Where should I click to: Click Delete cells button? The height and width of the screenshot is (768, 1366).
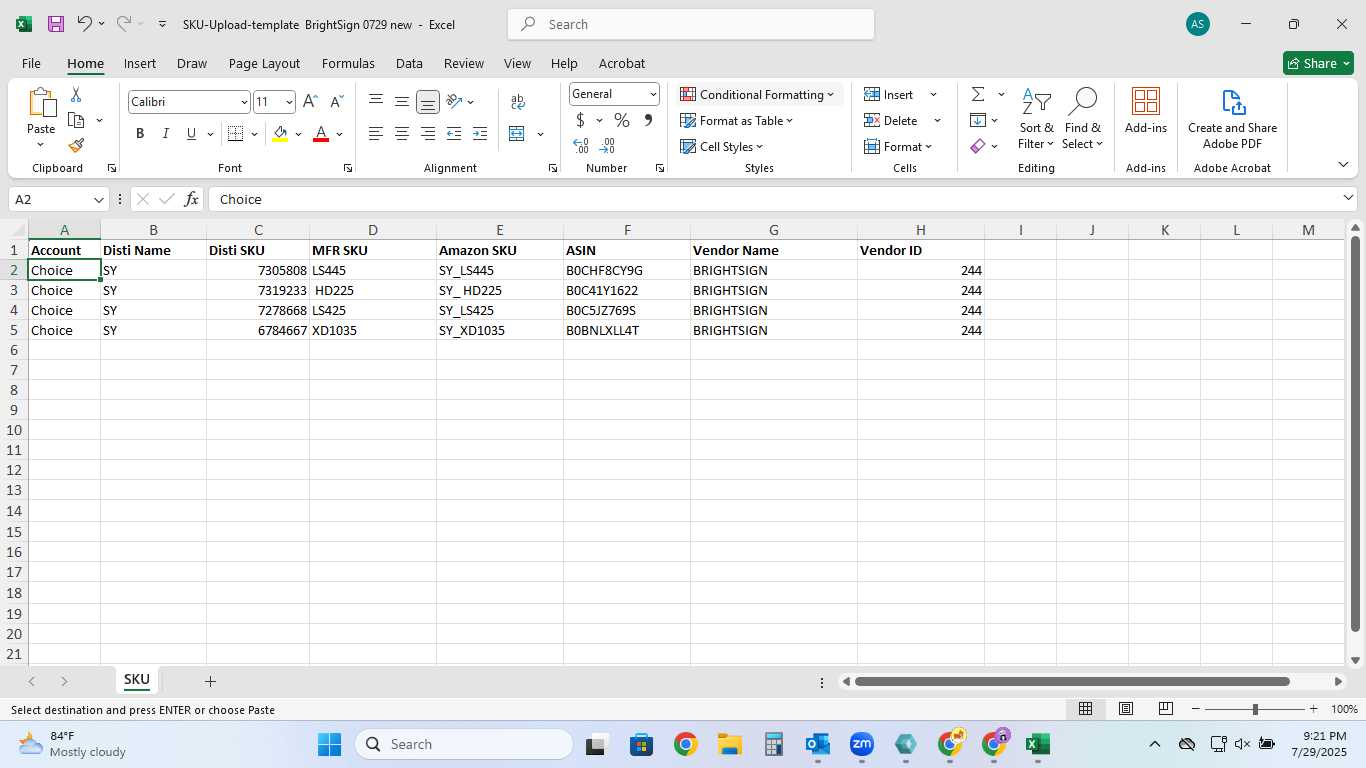891,120
